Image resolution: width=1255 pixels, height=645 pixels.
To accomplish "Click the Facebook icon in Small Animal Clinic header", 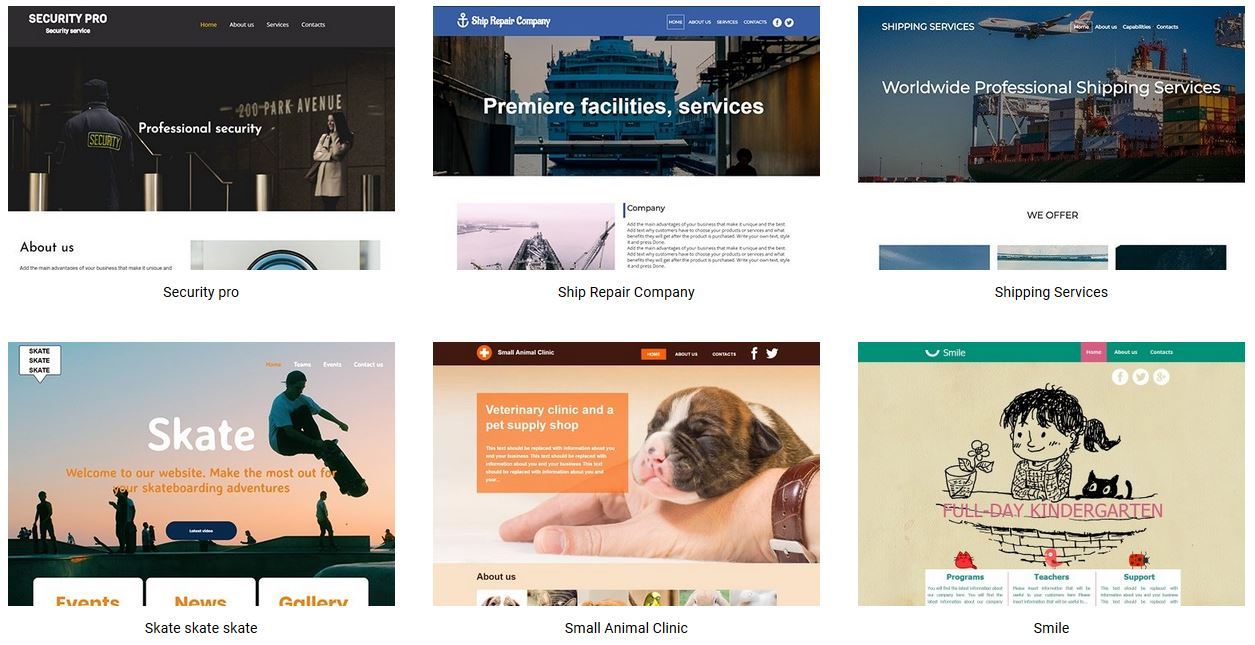I will point(754,353).
